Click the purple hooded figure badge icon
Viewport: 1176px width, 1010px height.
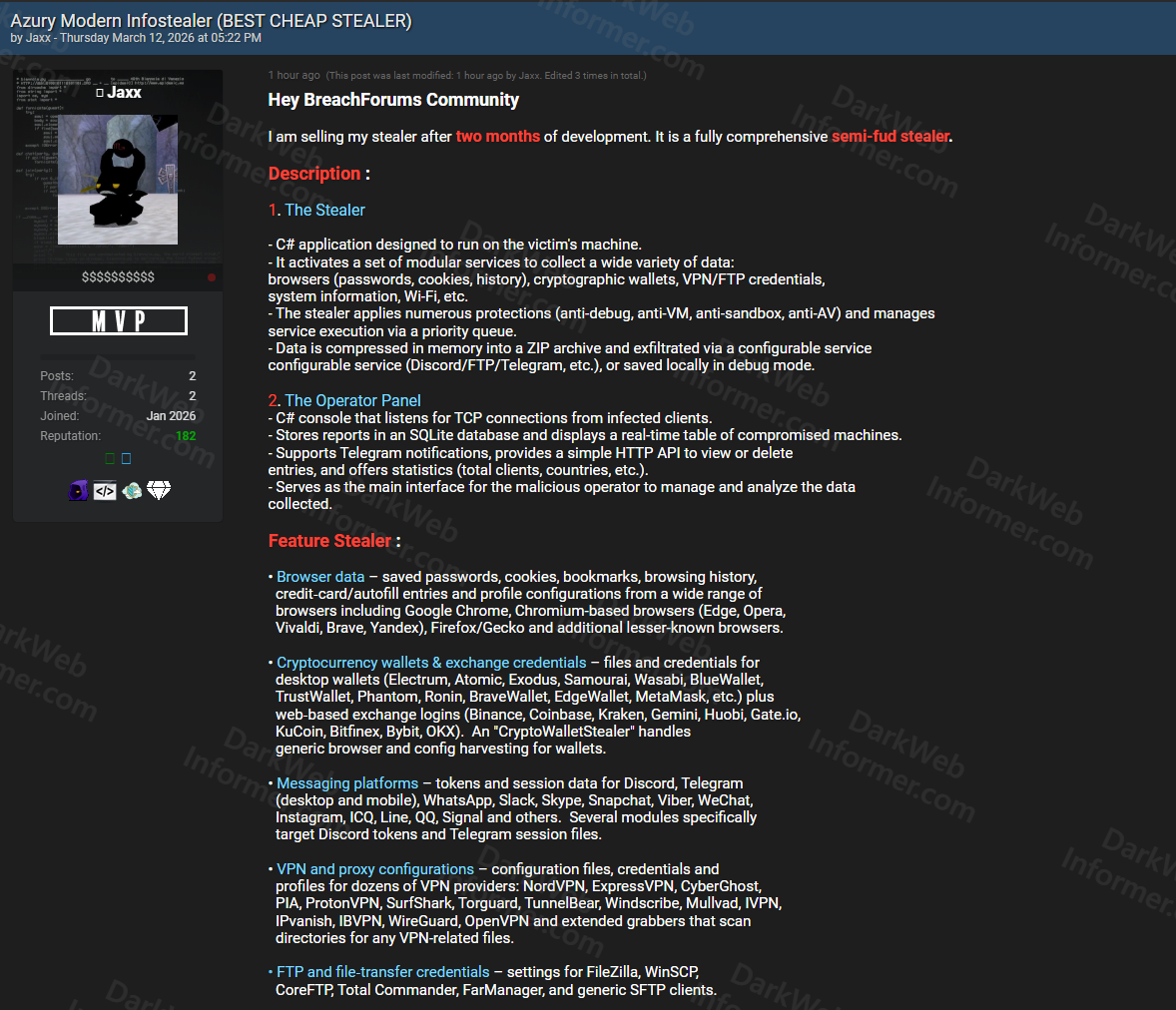pyautogui.click(x=78, y=490)
